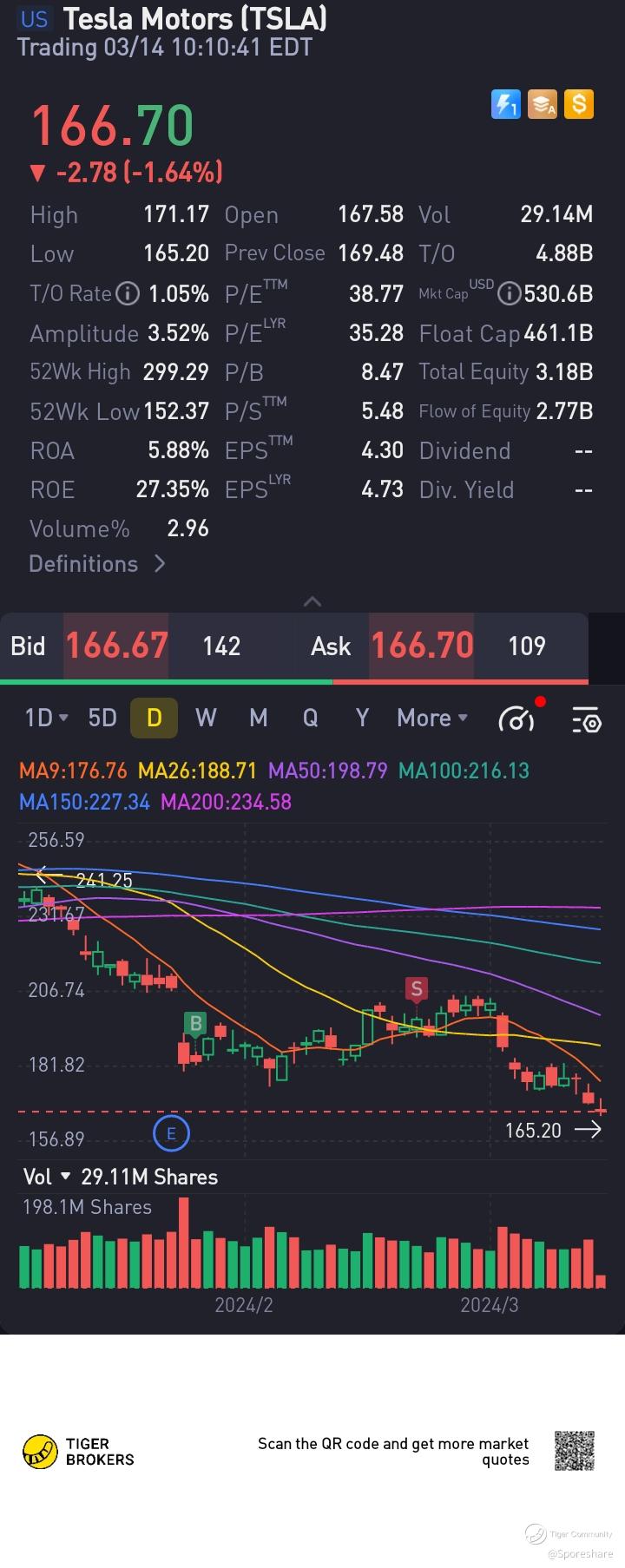Tap the Bid price 166.67
This screenshot has height=1568, width=625.
click(116, 646)
